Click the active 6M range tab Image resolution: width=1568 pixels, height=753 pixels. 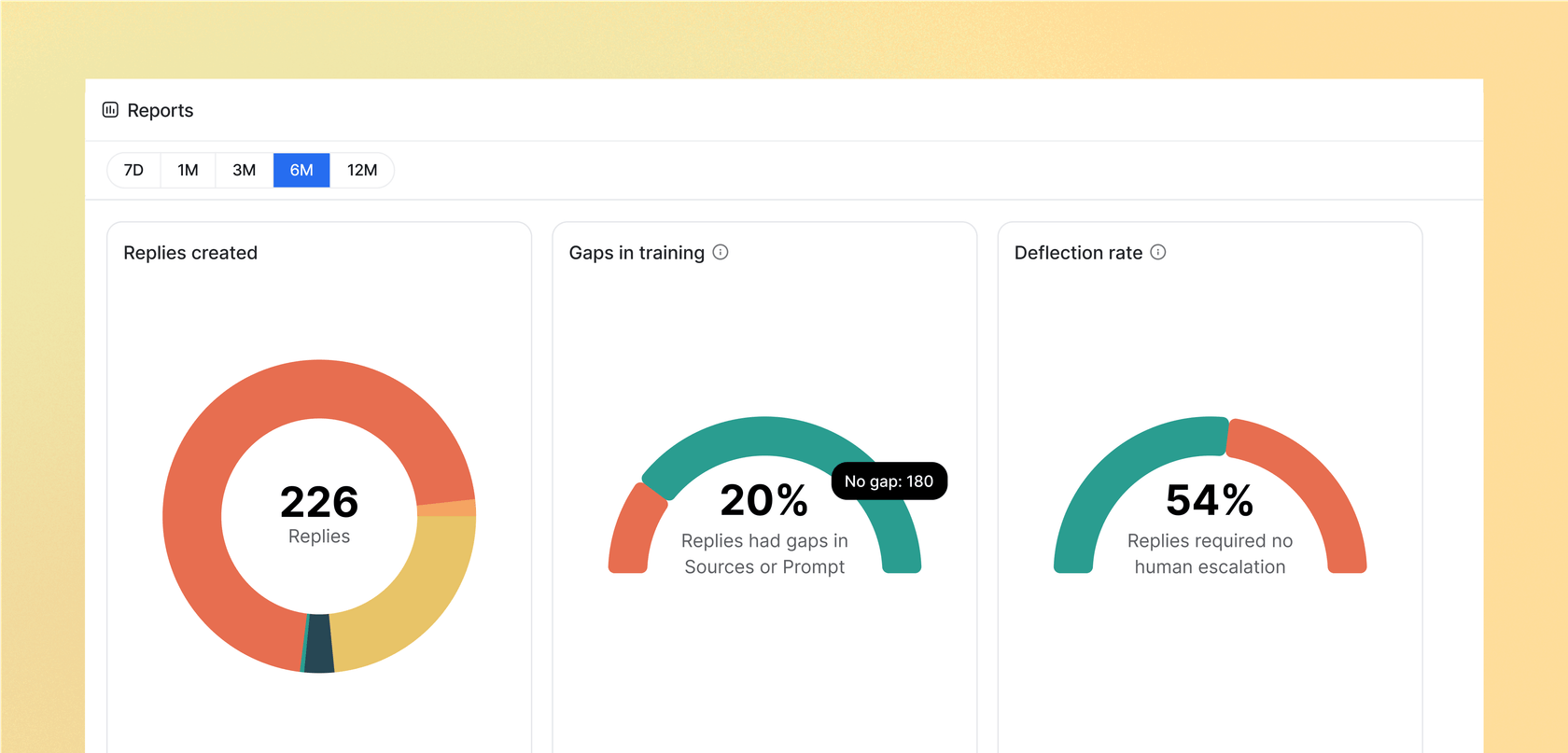301,170
